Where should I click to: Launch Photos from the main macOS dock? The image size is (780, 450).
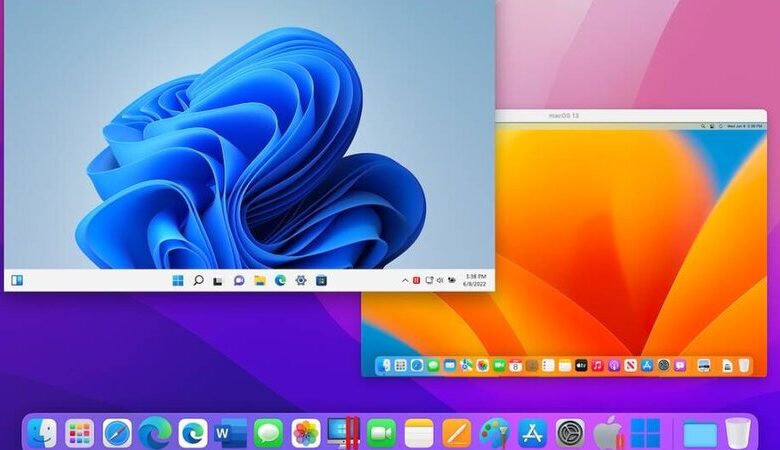tap(306, 434)
